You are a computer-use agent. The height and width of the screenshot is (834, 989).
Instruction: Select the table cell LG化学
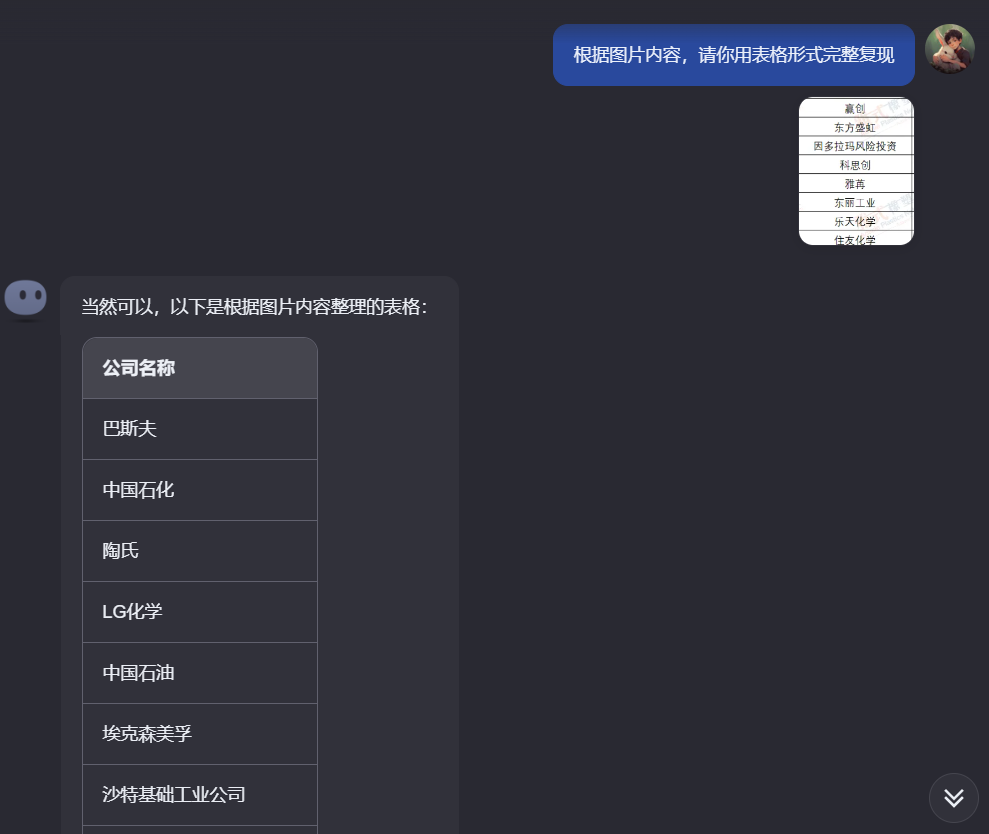pyautogui.click(x=200, y=612)
